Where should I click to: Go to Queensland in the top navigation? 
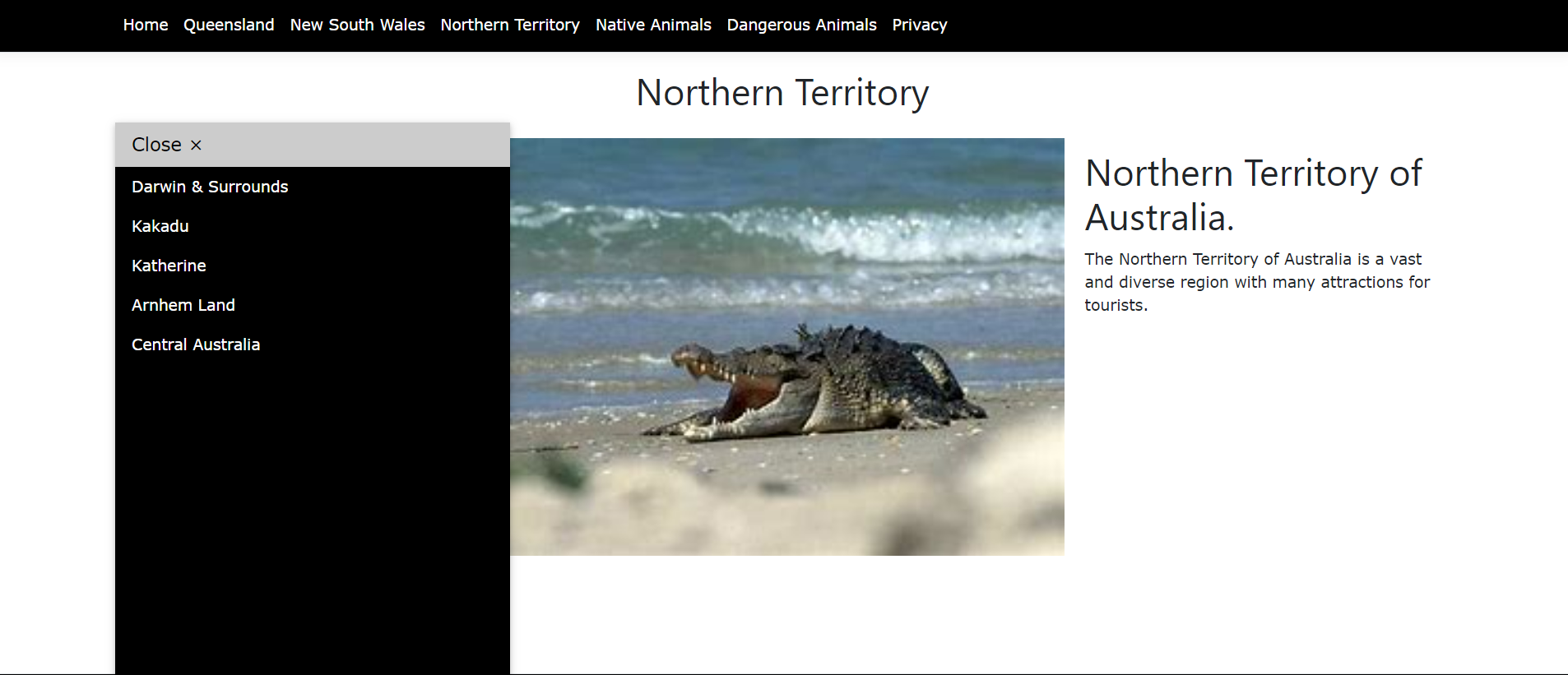(x=229, y=25)
